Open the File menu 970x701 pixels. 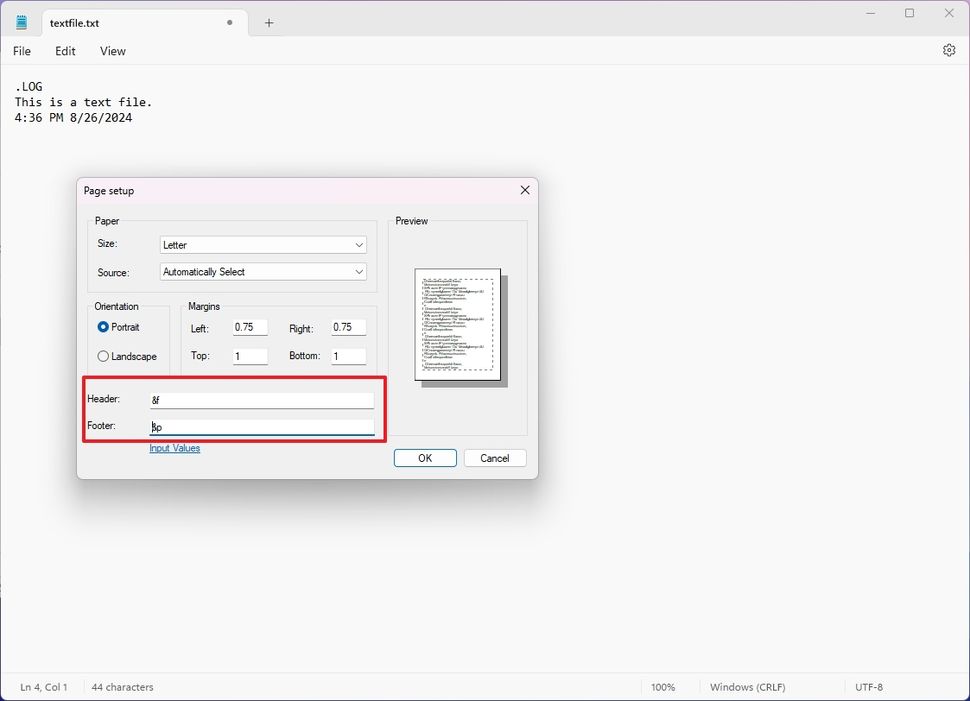coord(20,51)
